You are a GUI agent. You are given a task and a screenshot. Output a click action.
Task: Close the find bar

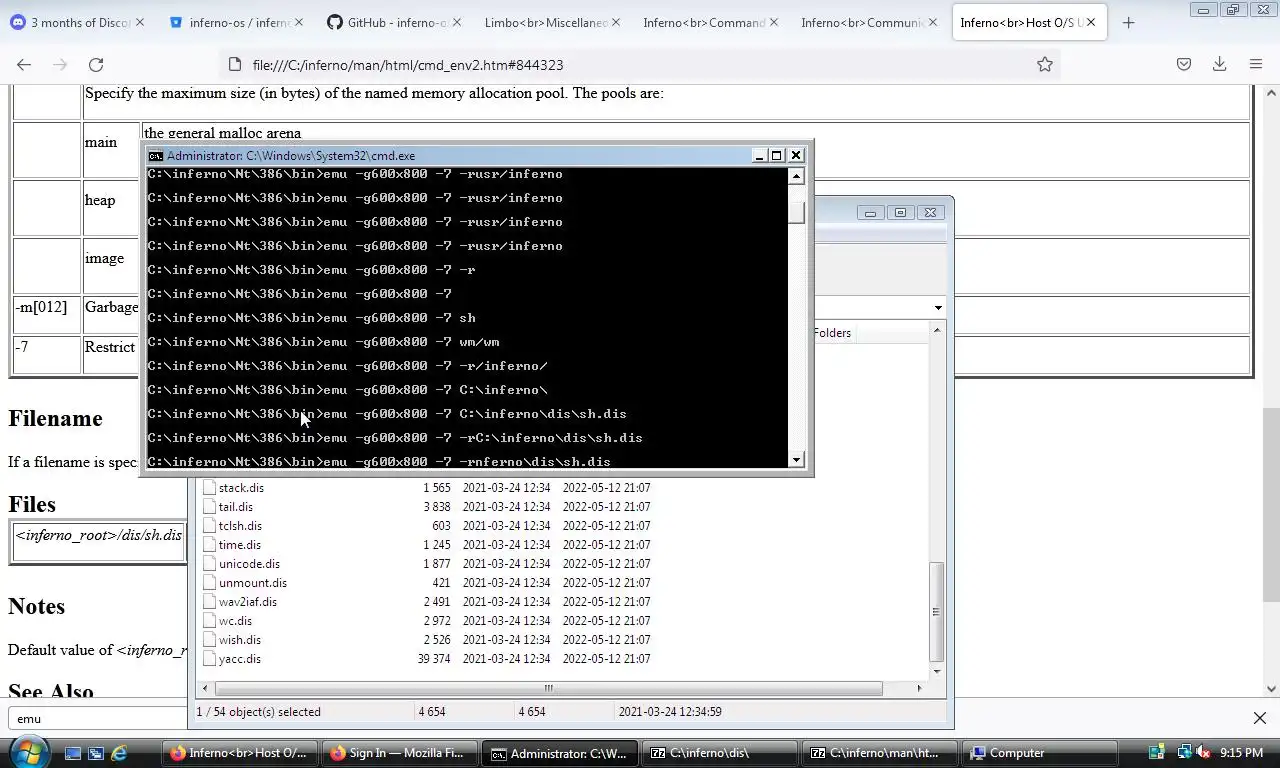coord(1260,718)
